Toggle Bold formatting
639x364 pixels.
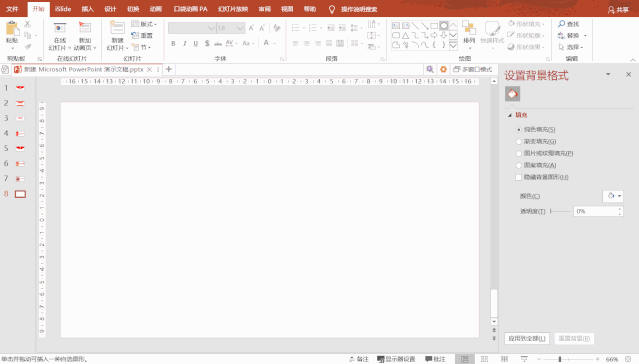click(x=173, y=43)
